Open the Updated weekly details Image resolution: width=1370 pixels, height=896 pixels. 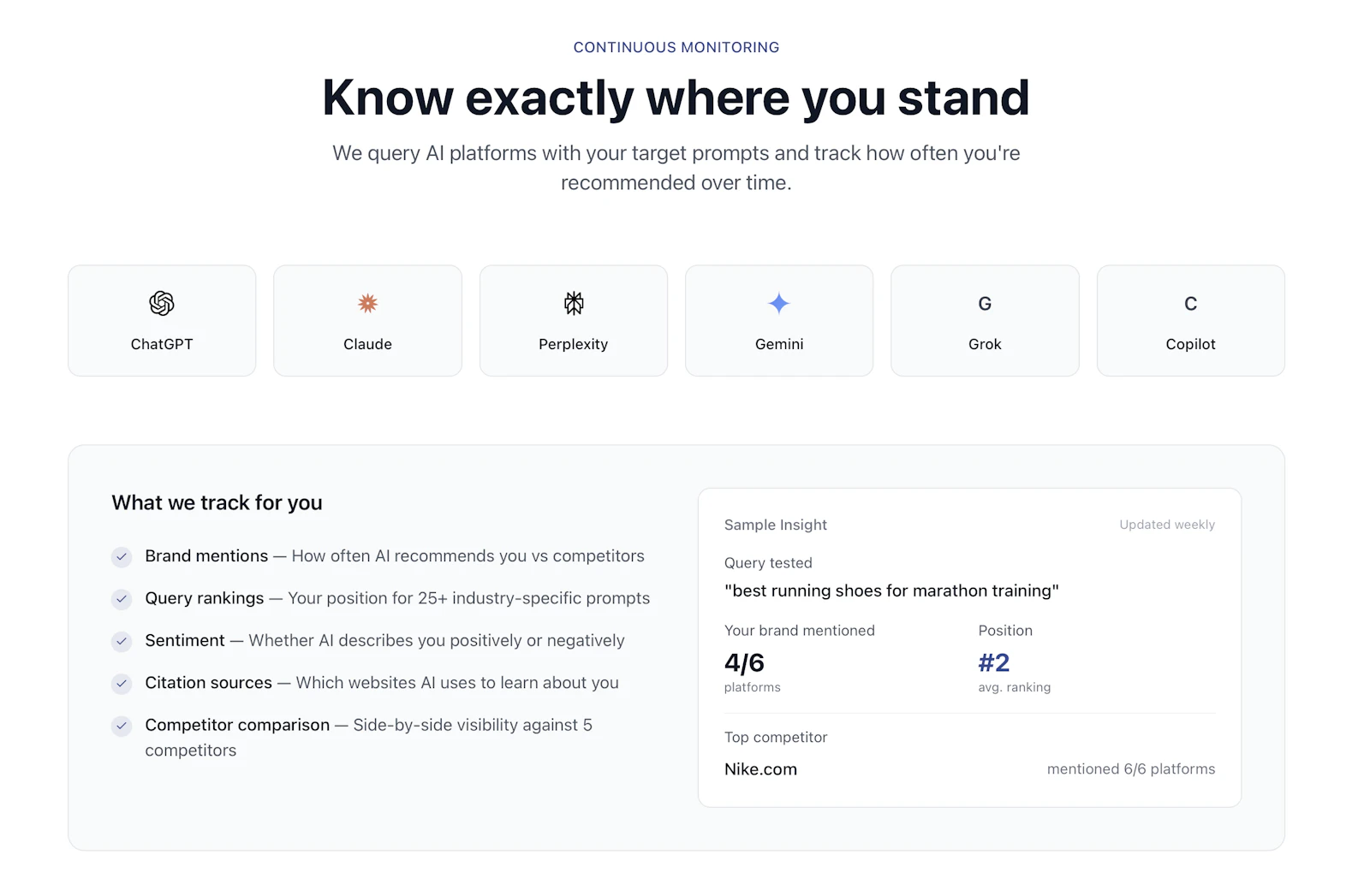(x=1166, y=525)
